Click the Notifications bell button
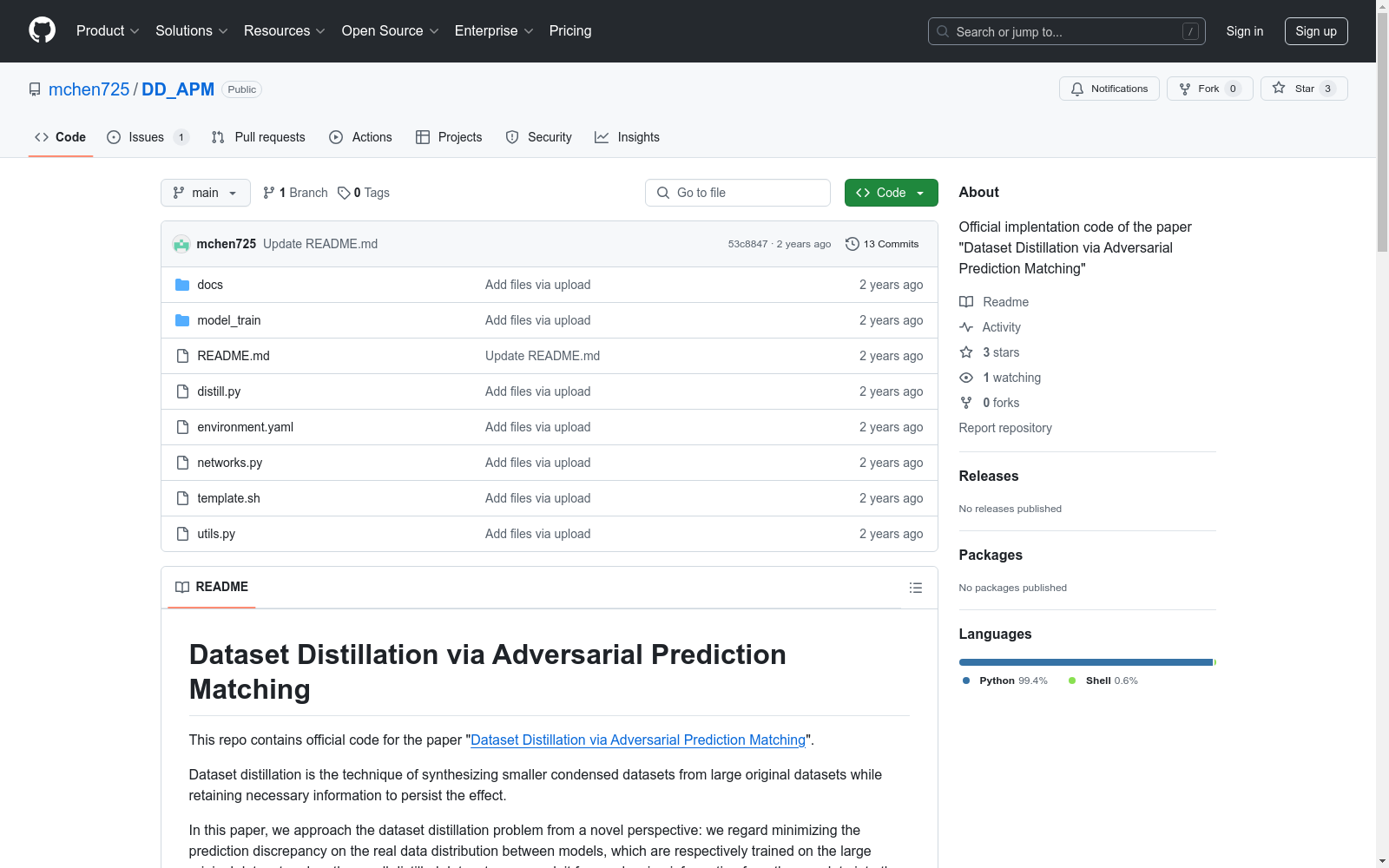 [1109, 89]
